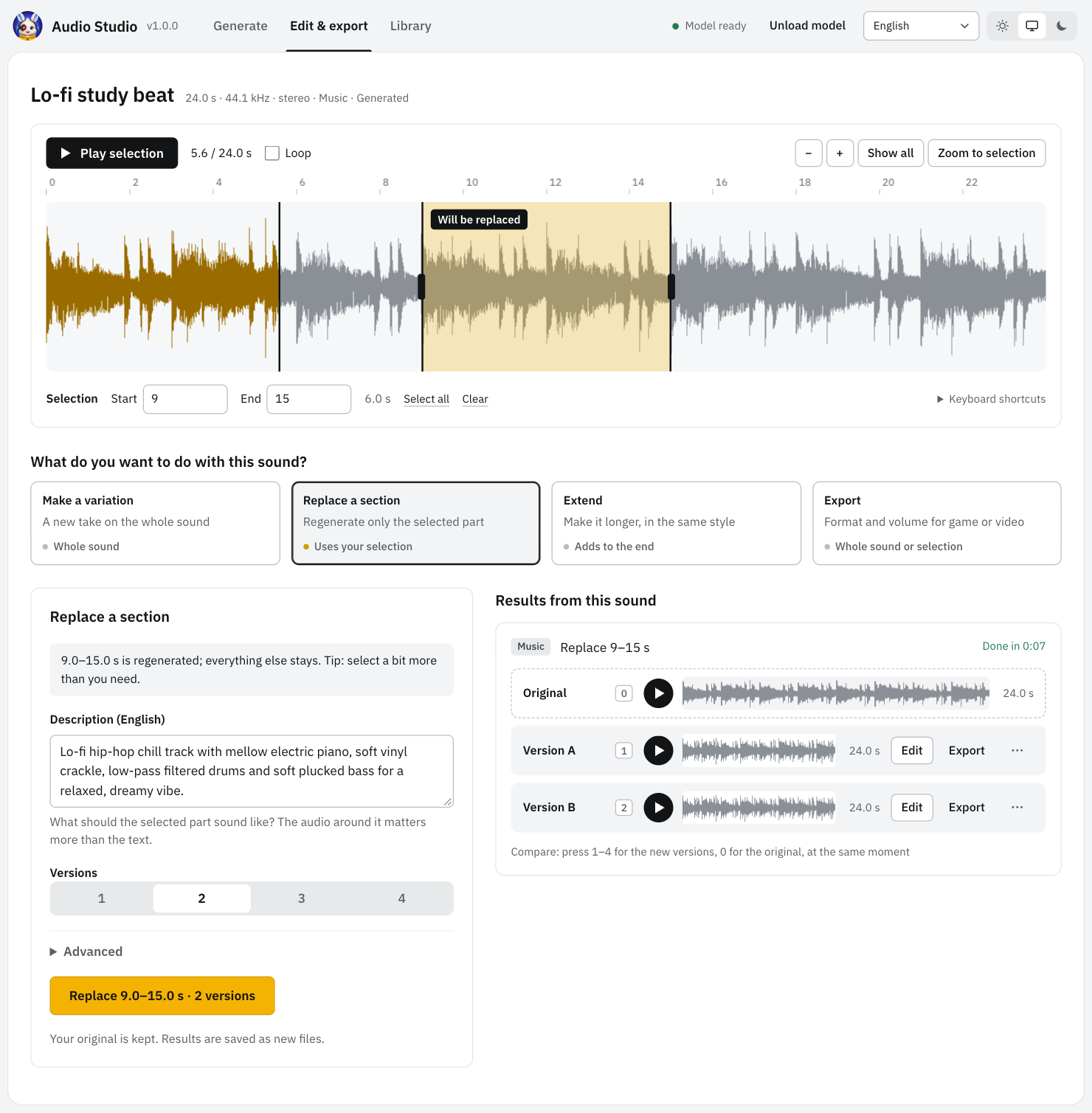Click shortcut key badge 0 for Original
The height and width of the screenshot is (1113, 1092).
pos(624,693)
